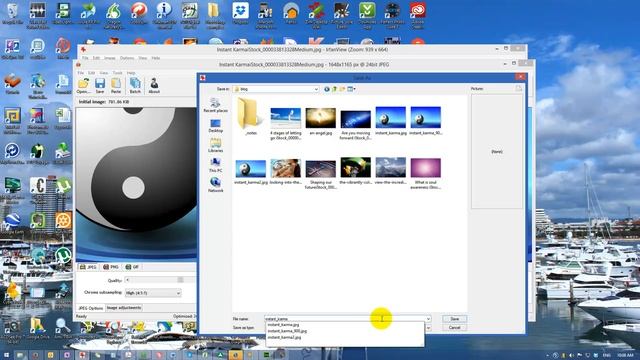Select the instant_karma_90... thumbnail in file list
The image size is (640, 360).
tap(426, 121)
